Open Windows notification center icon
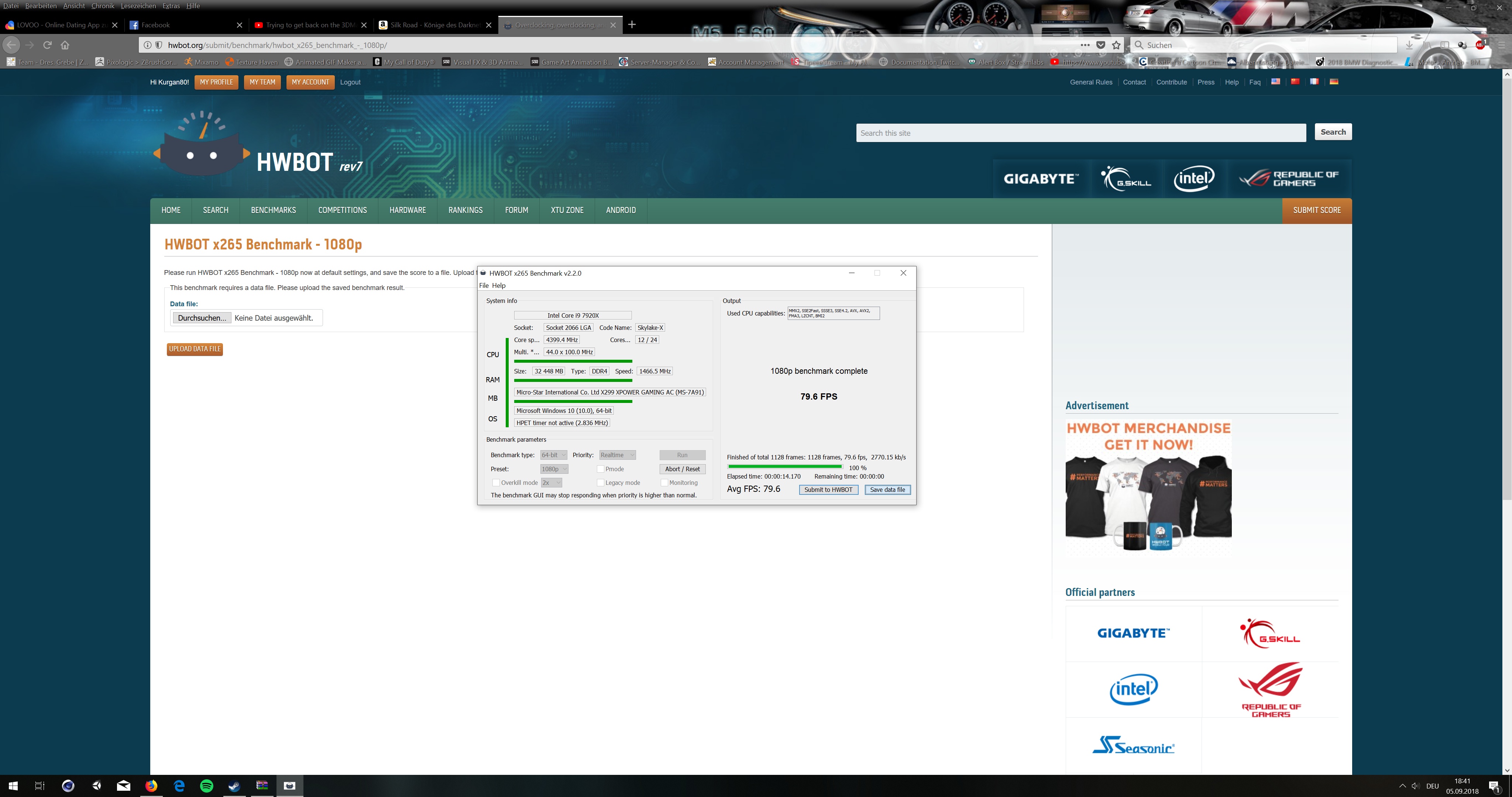 pos(1494,786)
